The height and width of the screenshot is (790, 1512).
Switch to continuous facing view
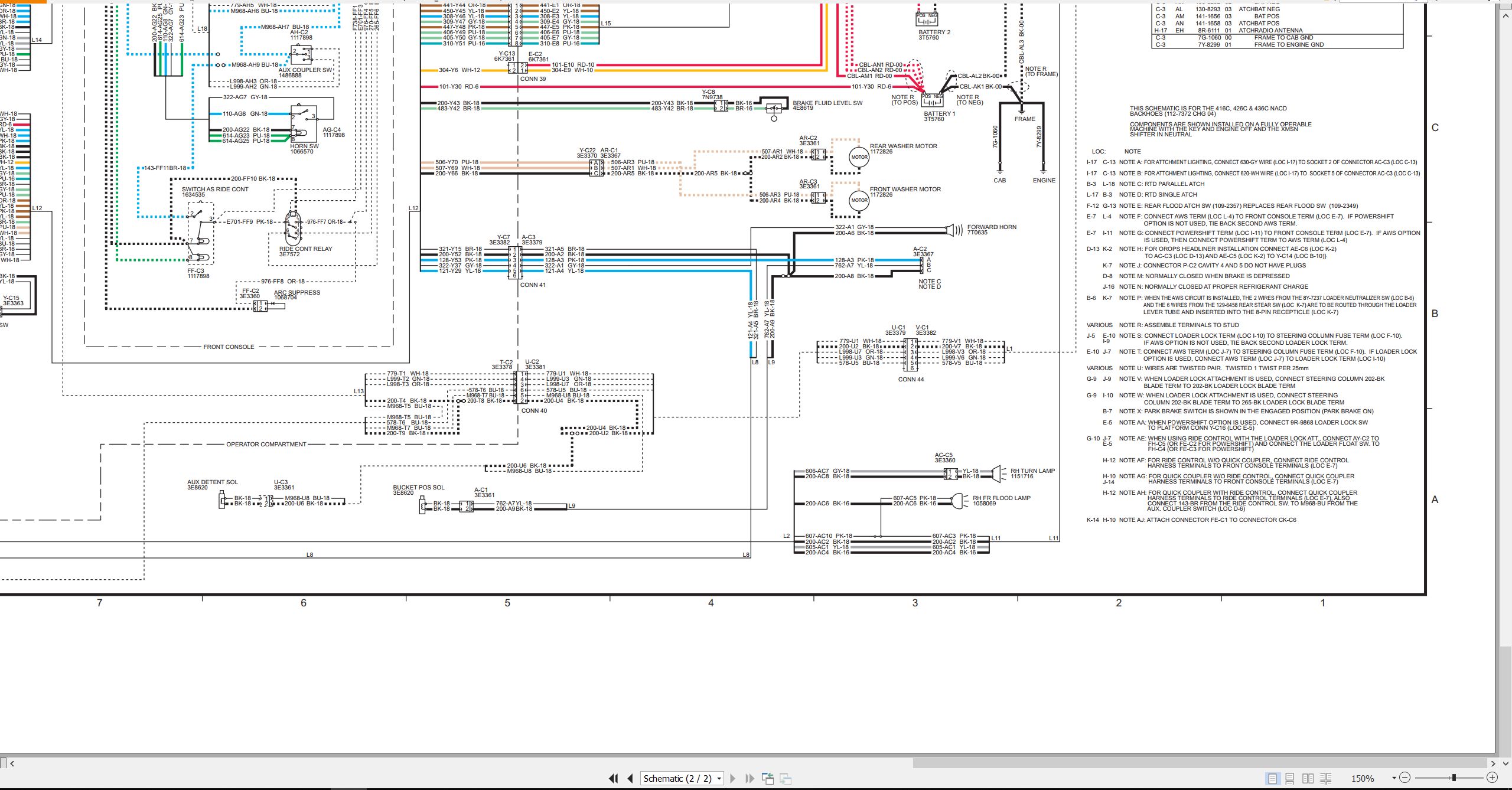[1326, 778]
